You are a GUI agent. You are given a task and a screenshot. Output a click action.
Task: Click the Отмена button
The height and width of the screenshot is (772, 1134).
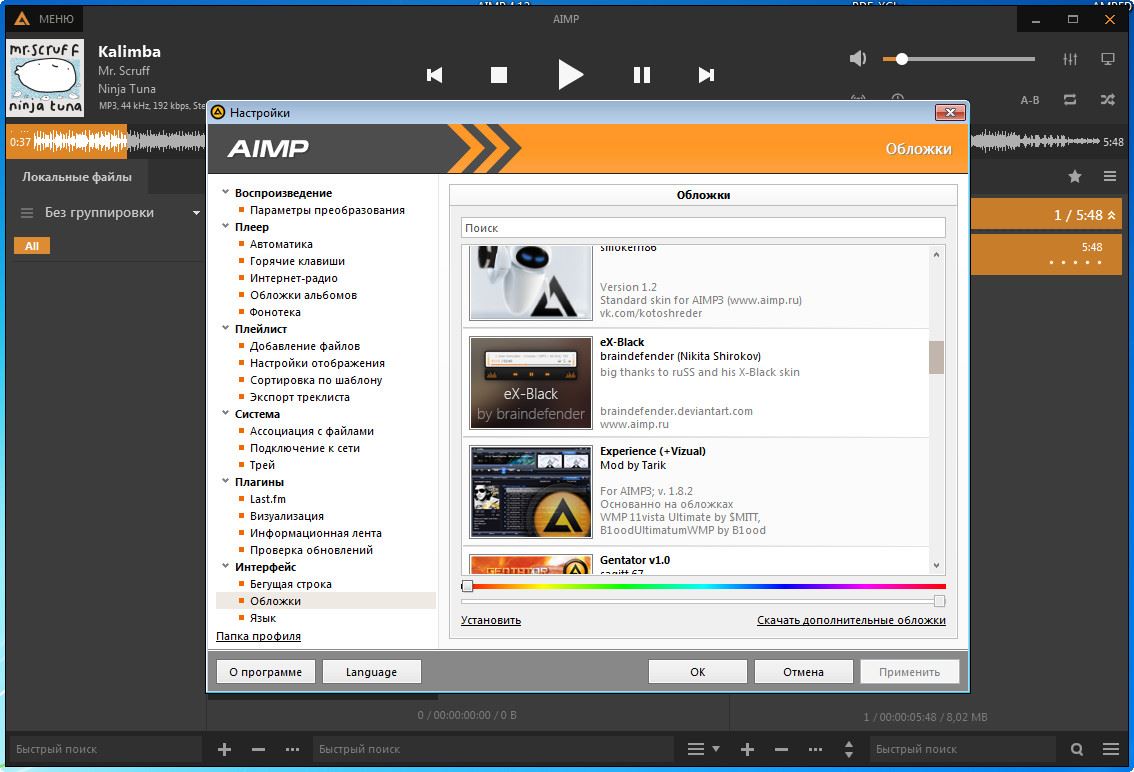(803, 671)
